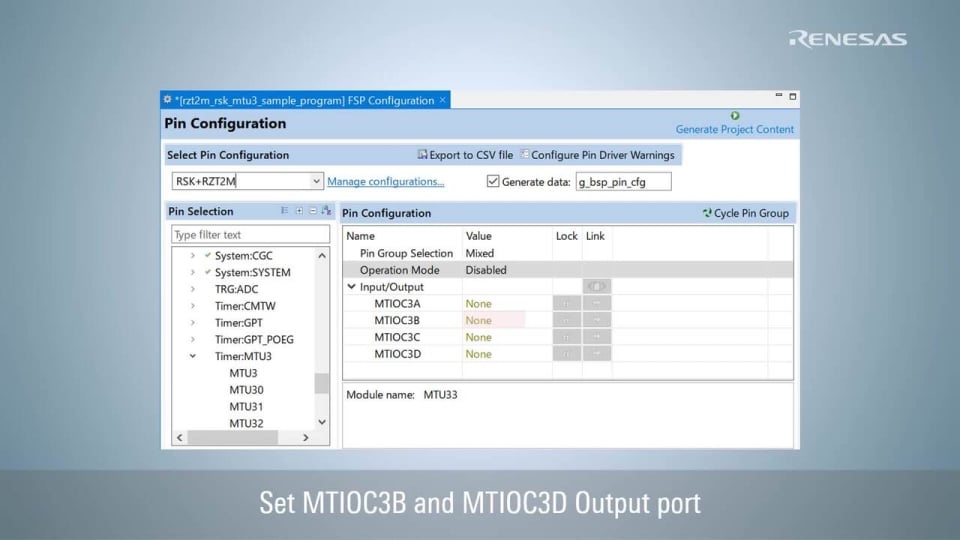
Task: Click the None value of MTIOC3B
Action: [x=478, y=320]
